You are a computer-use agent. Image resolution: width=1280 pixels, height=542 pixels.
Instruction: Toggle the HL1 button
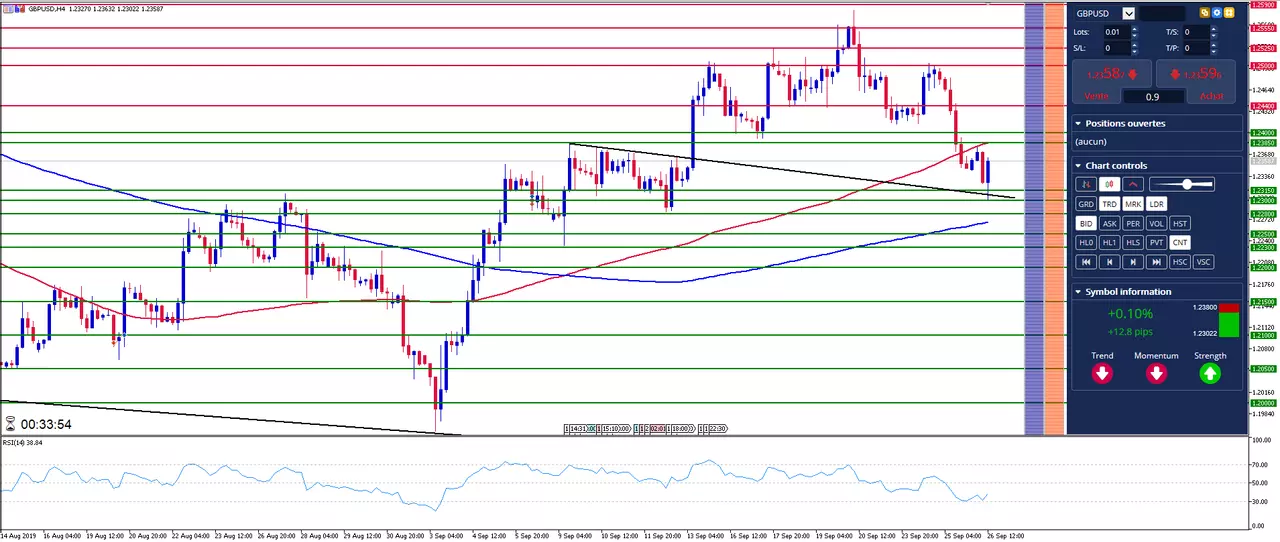tap(1110, 243)
